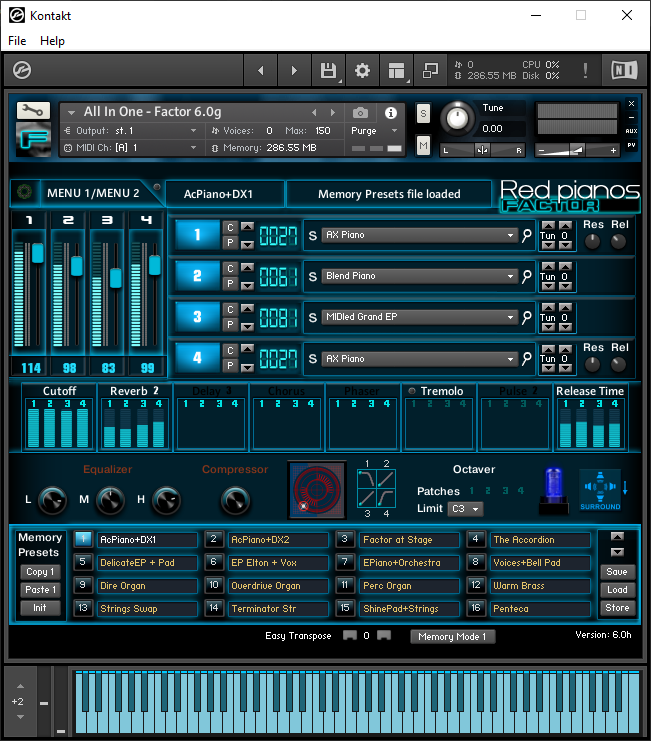
Task: Increase Easy Transpose with right button
Action: tap(384, 635)
